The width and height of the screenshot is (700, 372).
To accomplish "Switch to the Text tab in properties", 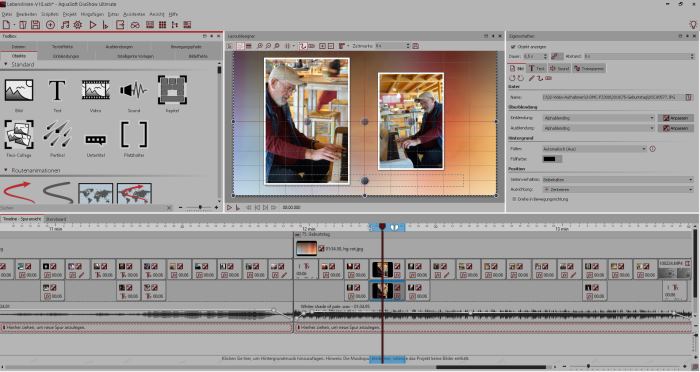I will pyautogui.click(x=537, y=68).
